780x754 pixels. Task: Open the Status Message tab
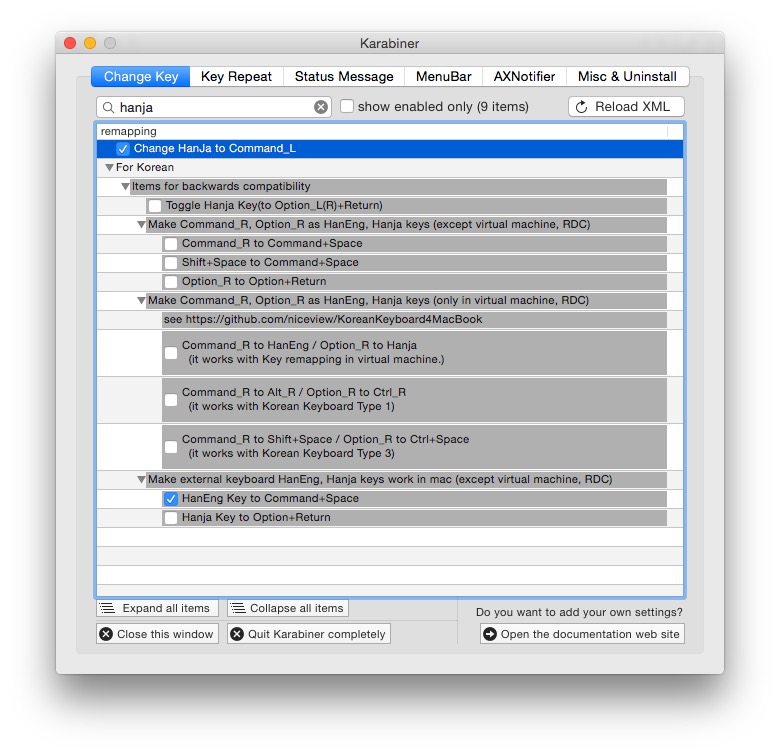[x=344, y=77]
